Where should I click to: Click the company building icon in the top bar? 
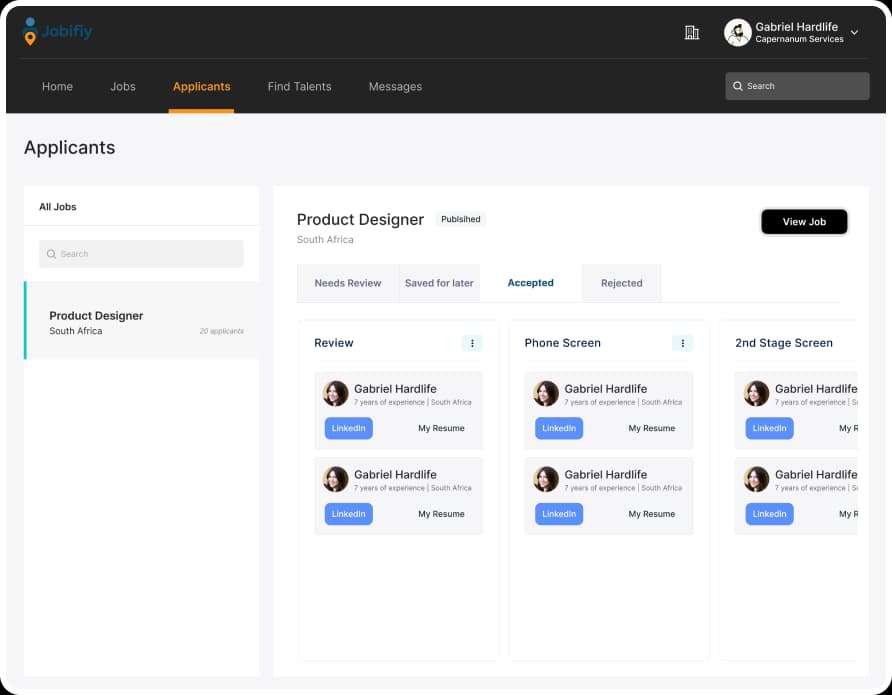[691, 31]
